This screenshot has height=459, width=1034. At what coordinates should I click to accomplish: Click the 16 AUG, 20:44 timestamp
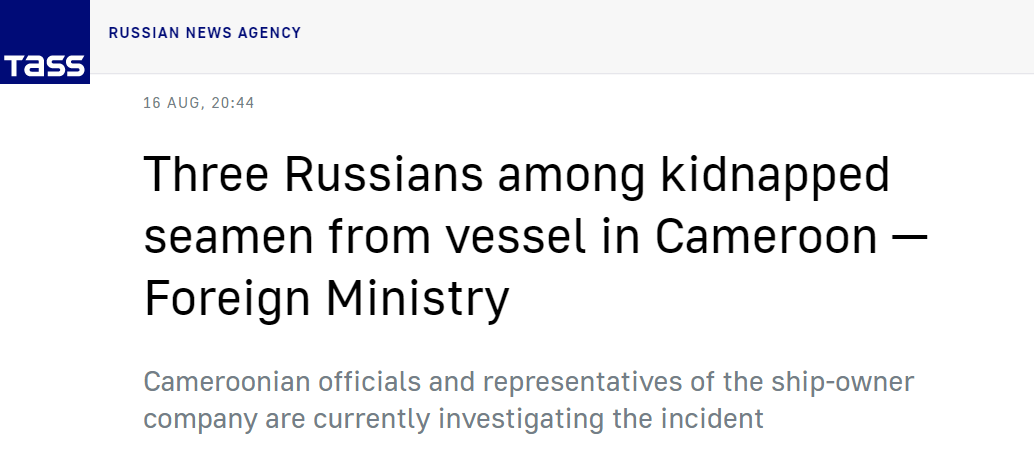click(x=198, y=103)
